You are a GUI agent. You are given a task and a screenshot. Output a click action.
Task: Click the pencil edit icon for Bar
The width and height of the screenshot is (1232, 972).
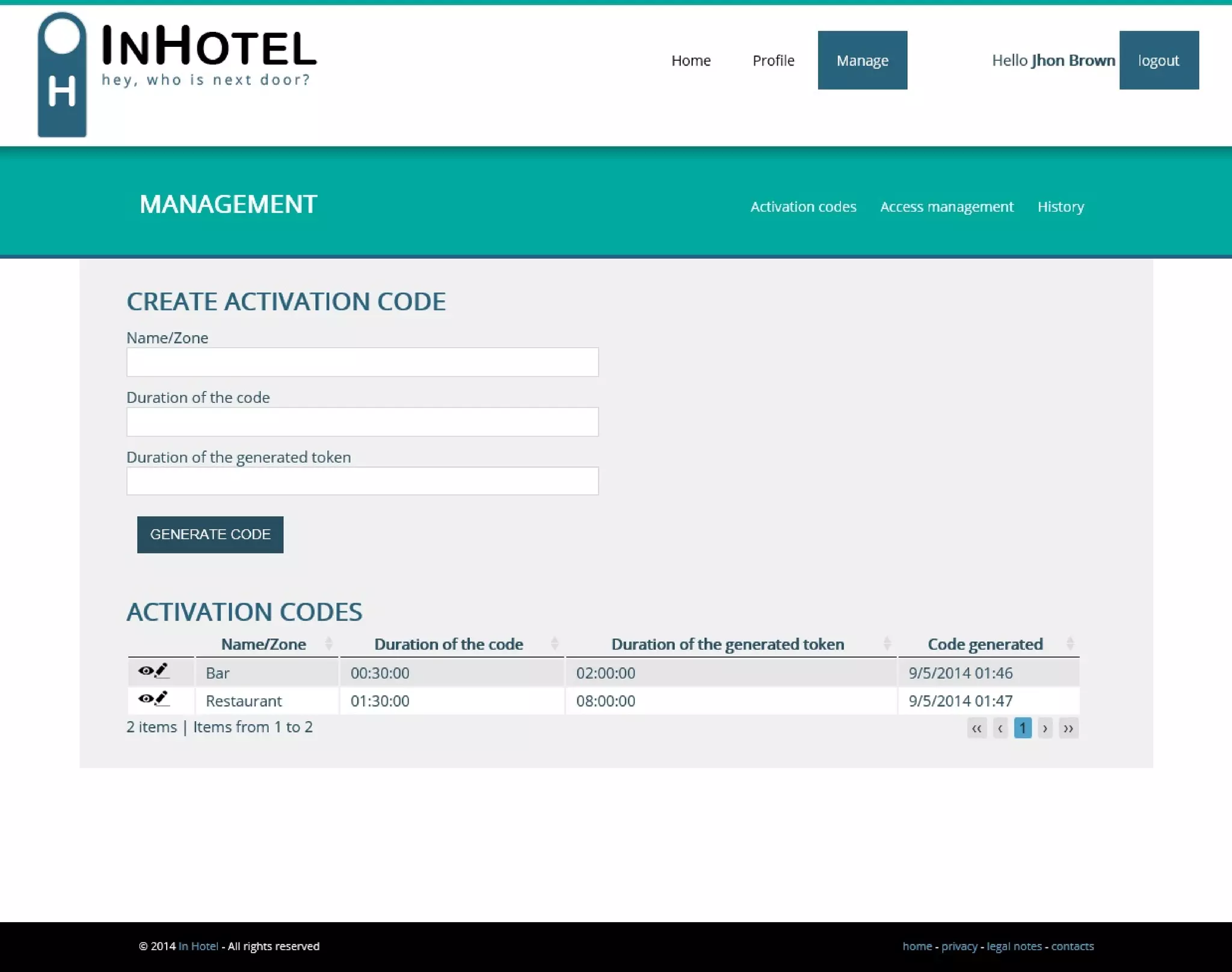pos(161,671)
